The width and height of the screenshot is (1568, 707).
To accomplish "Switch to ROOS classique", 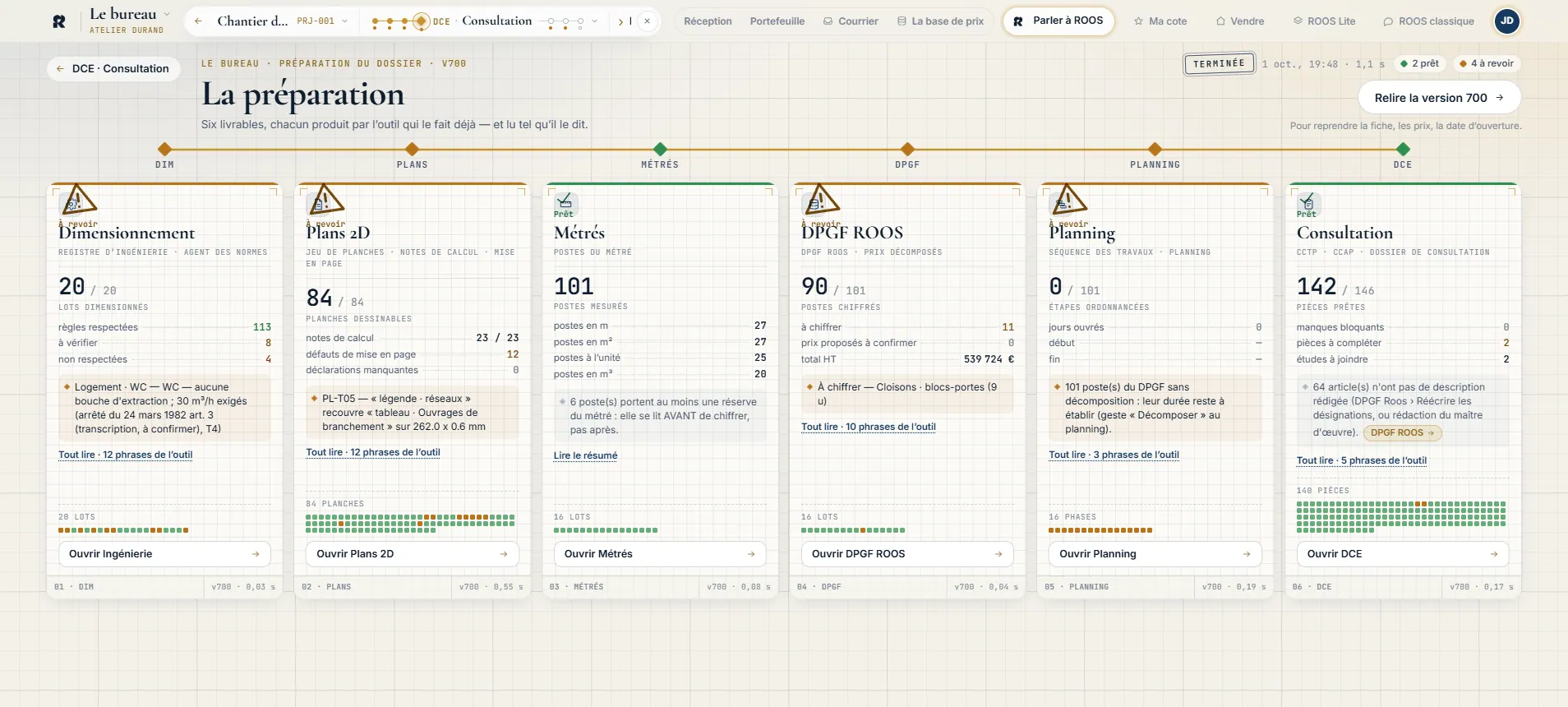I will point(1428,21).
